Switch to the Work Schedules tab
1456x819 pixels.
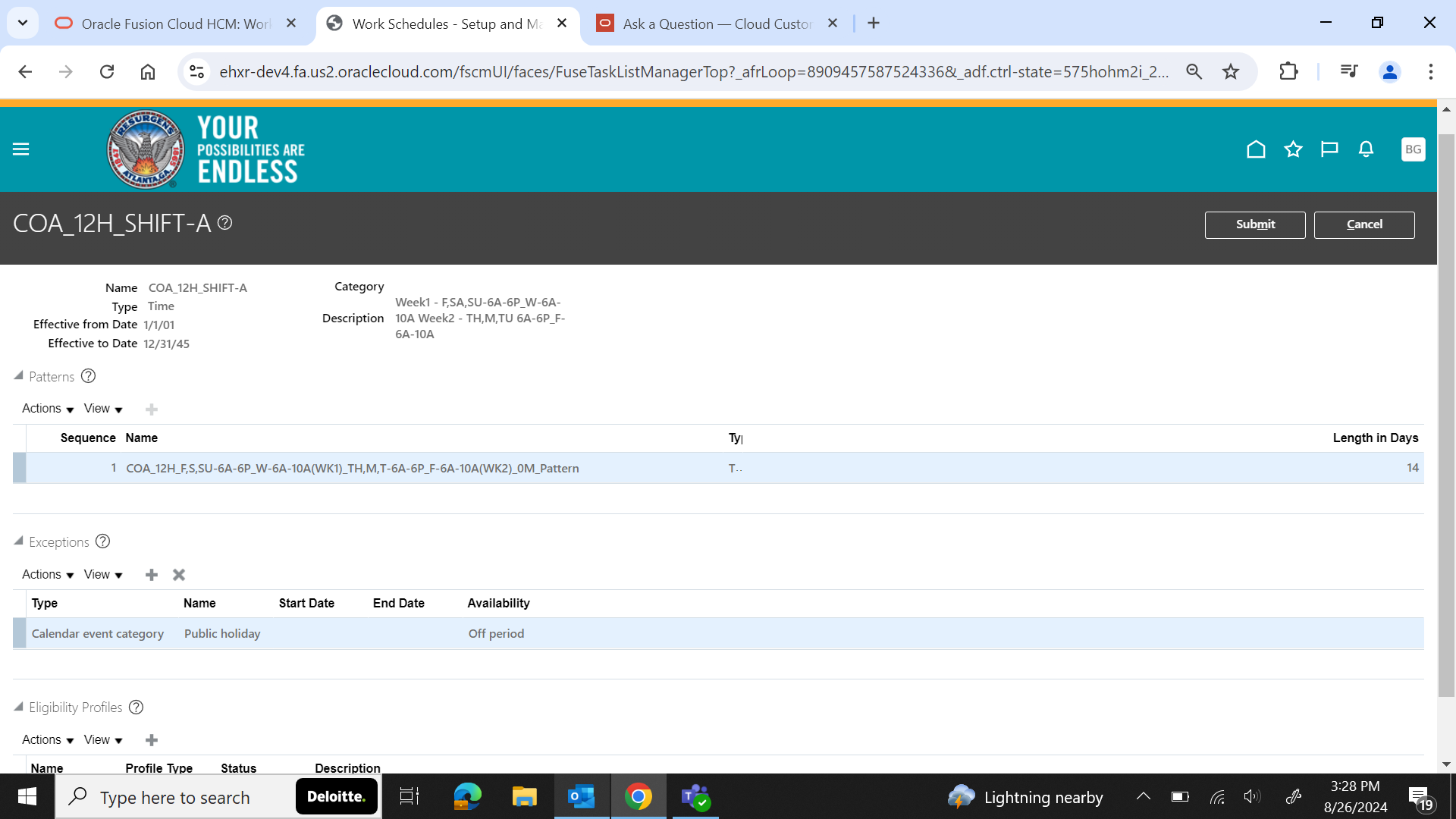click(440, 24)
